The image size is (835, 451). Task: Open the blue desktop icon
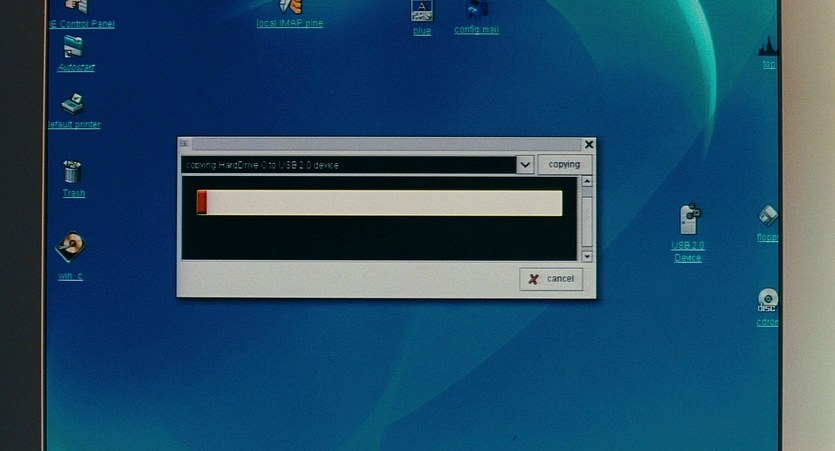[x=422, y=11]
